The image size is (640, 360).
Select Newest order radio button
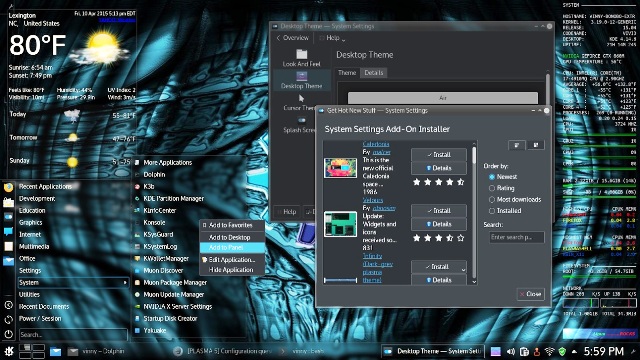(492, 177)
